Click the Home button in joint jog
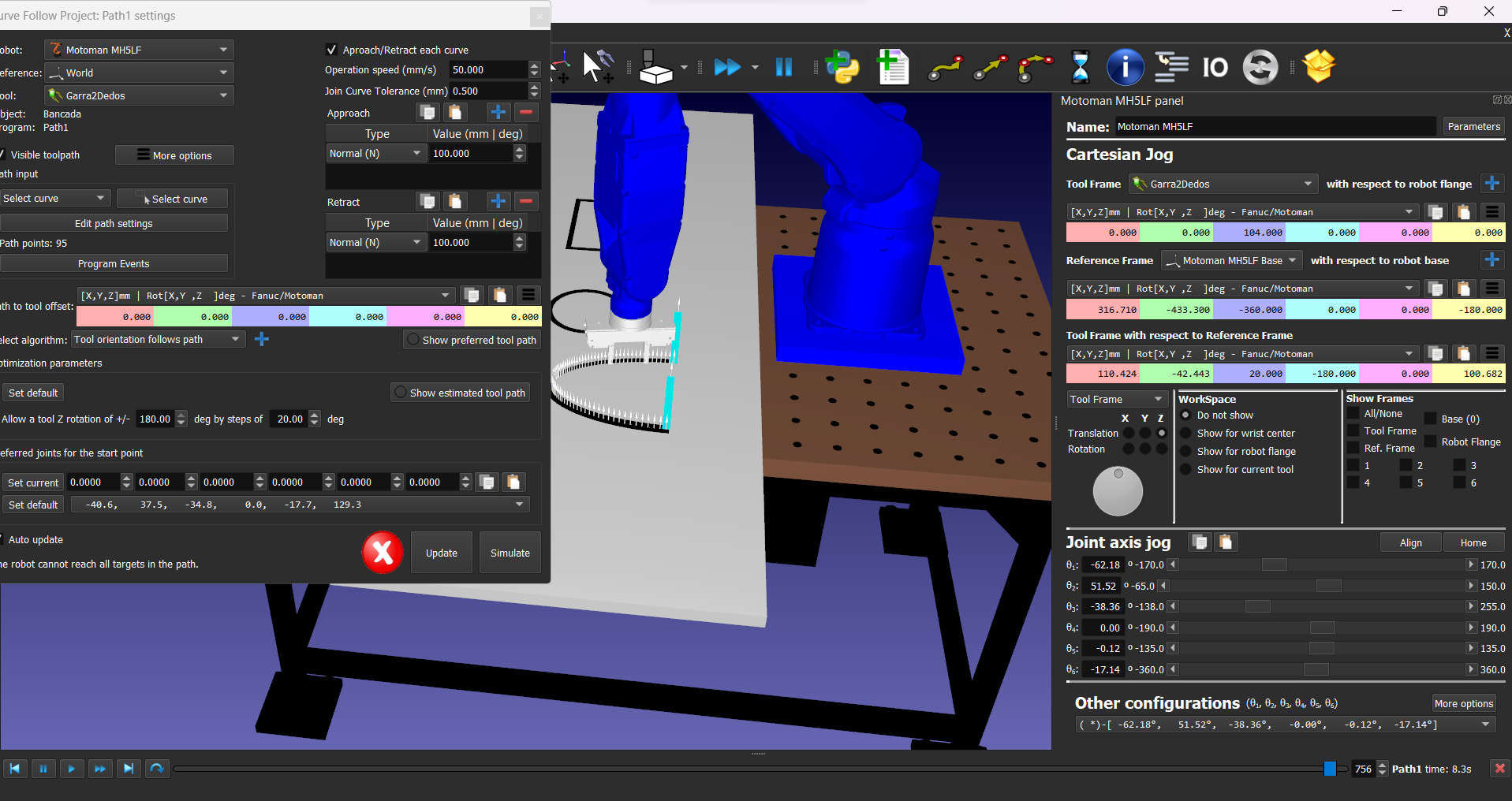 pos(1473,542)
